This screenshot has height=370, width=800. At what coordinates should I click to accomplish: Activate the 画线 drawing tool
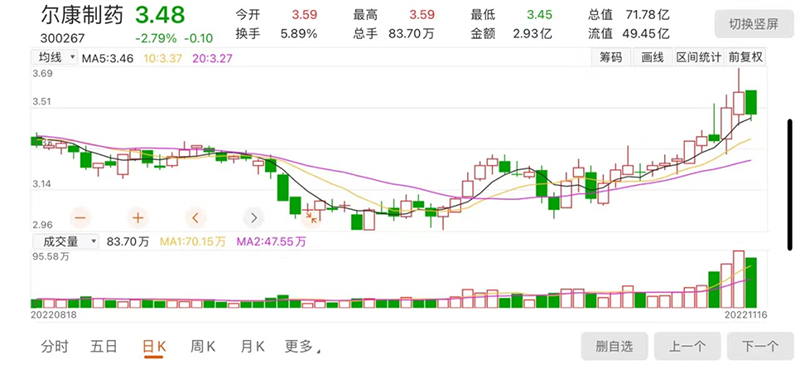(652, 58)
